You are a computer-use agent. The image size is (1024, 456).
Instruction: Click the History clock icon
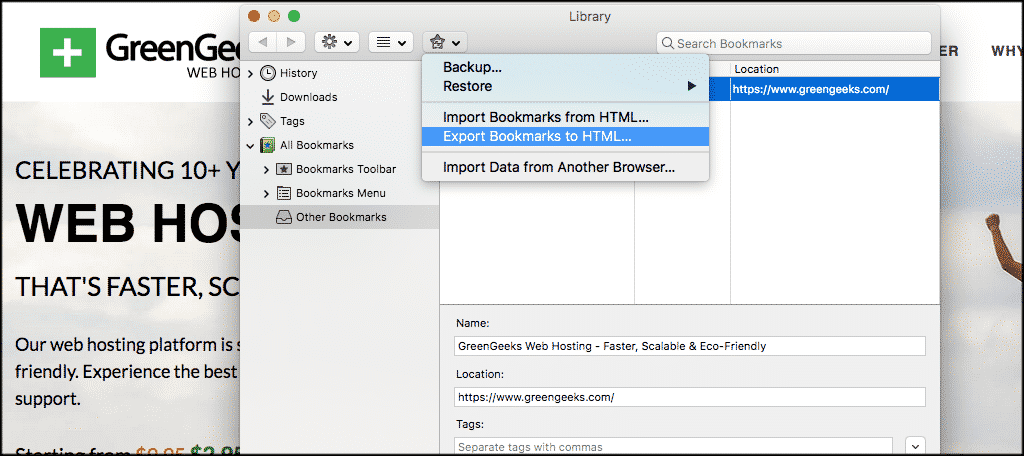(268, 73)
